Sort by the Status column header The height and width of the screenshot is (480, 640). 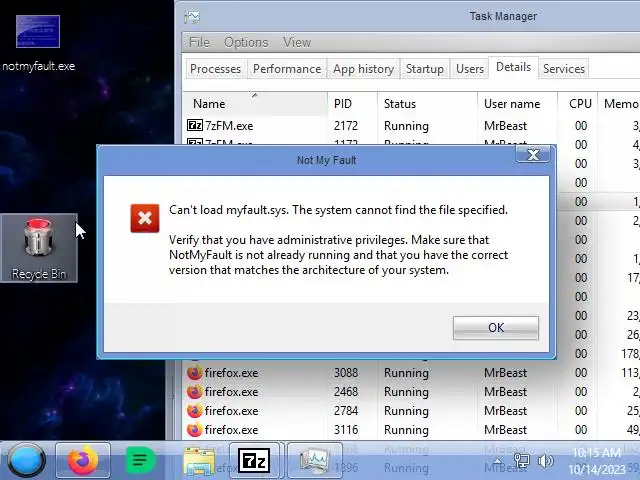coord(427,104)
